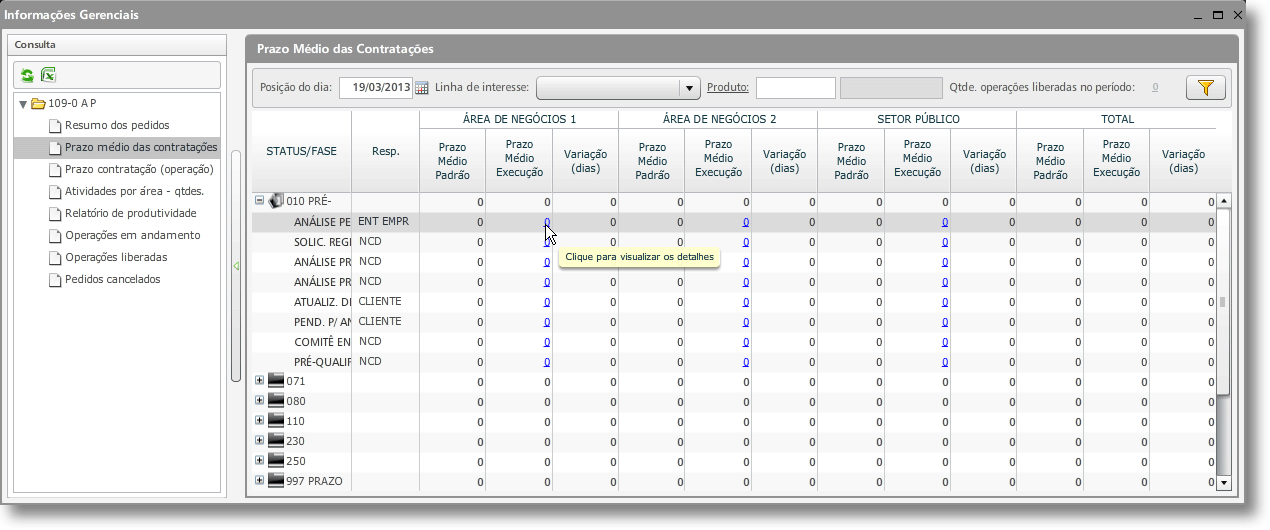Expand the 997 PRAZO row

click(x=259, y=480)
